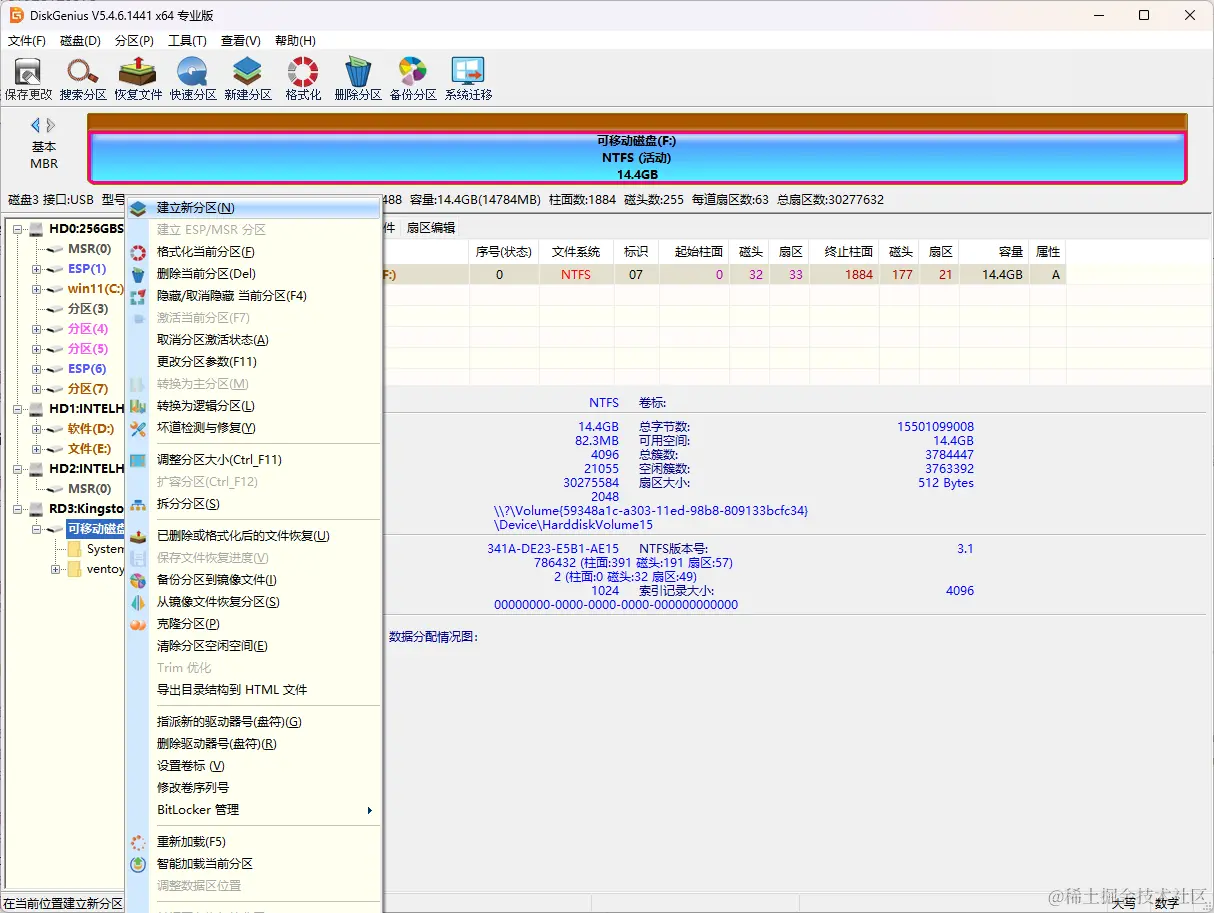Click the 新建分区 toolbar icon
Screen dimensions: 1214x913
[248, 79]
